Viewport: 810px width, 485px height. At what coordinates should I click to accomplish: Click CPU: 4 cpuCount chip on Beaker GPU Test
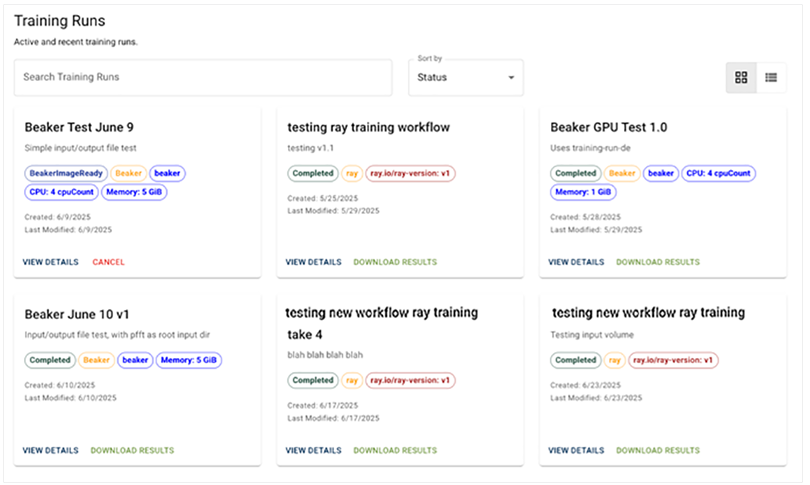pyautogui.click(x=719, y=173)
